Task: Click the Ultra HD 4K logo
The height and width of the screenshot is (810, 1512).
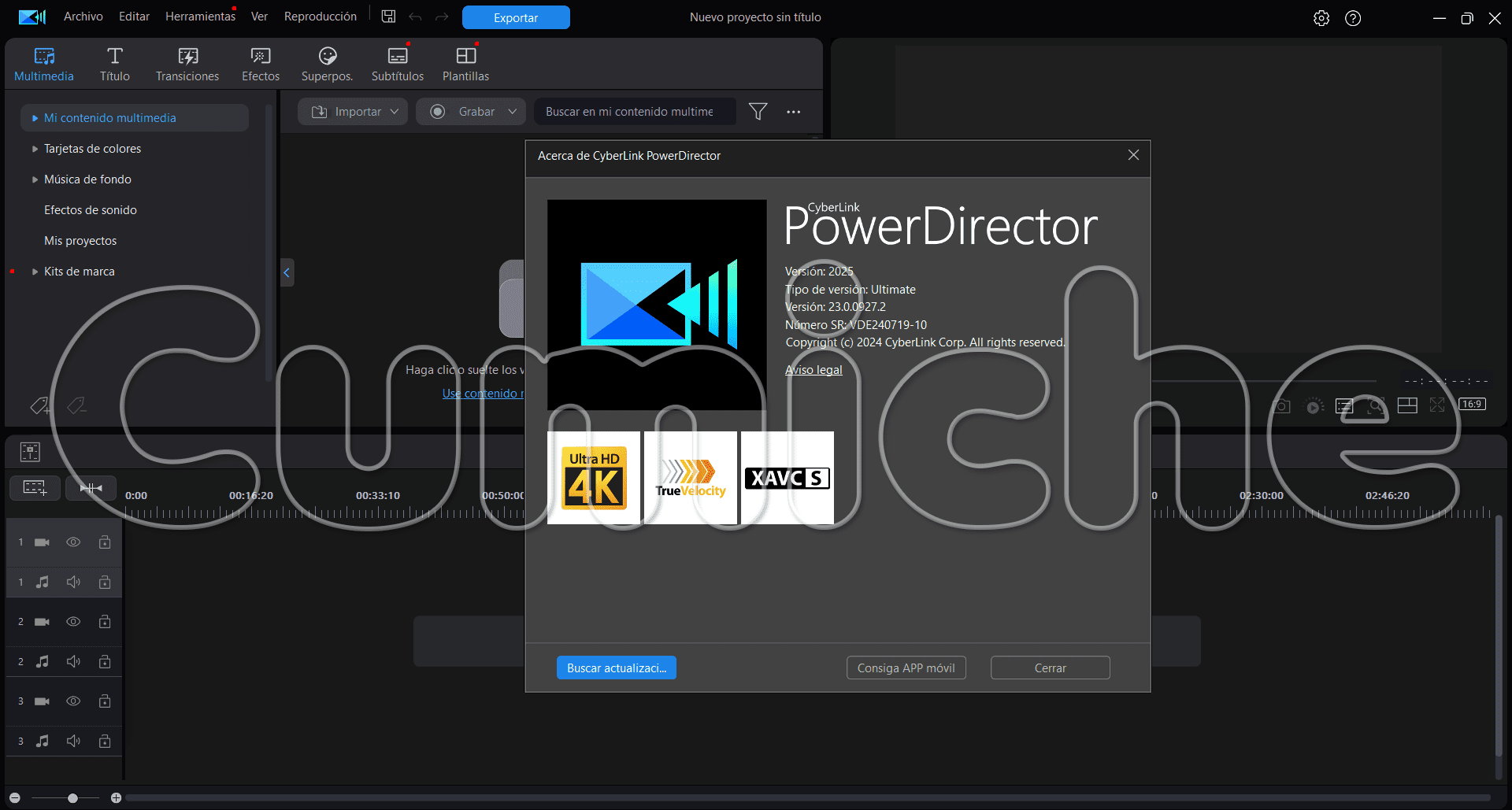Action: point(594,478)
